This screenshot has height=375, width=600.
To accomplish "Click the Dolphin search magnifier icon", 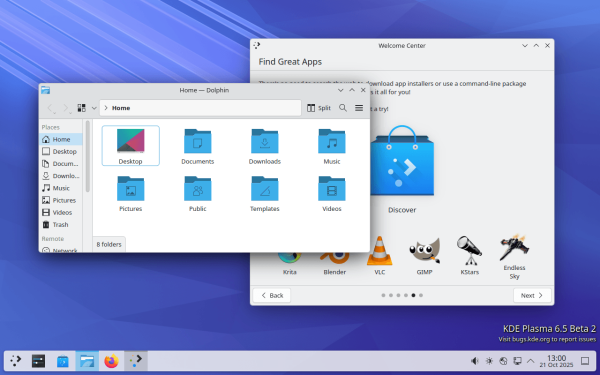I will point(343,108).
